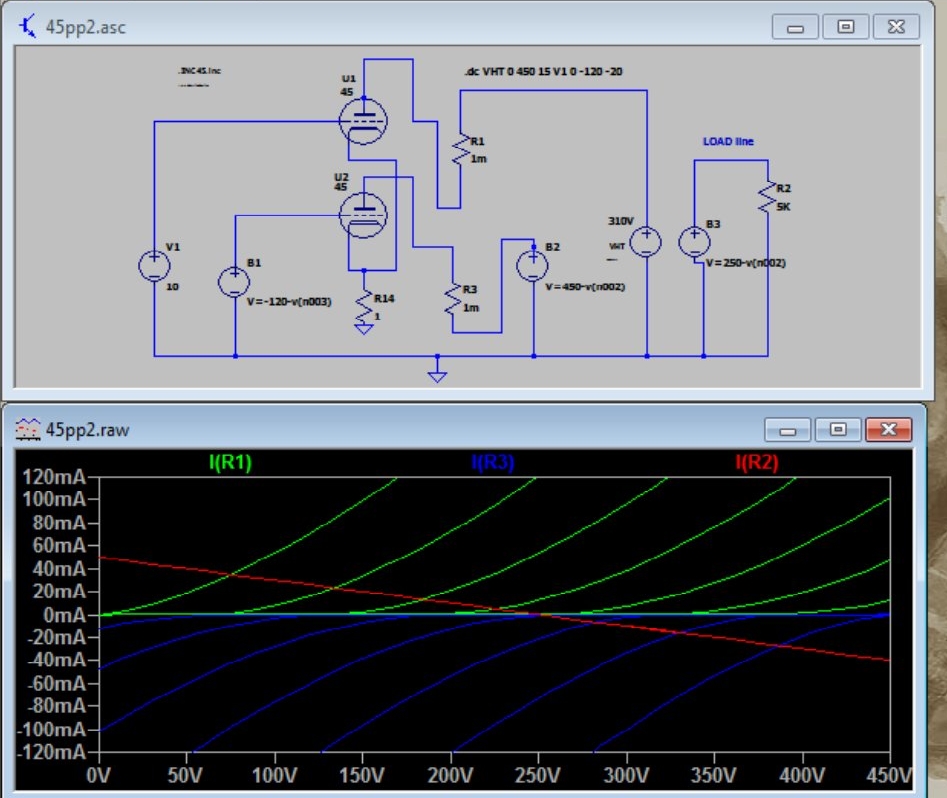Click the main ground symbol on bottom rail
Image resolution: width=947 pixels, height=798 pixels.
pyautogui.click(x=437, y=376)
